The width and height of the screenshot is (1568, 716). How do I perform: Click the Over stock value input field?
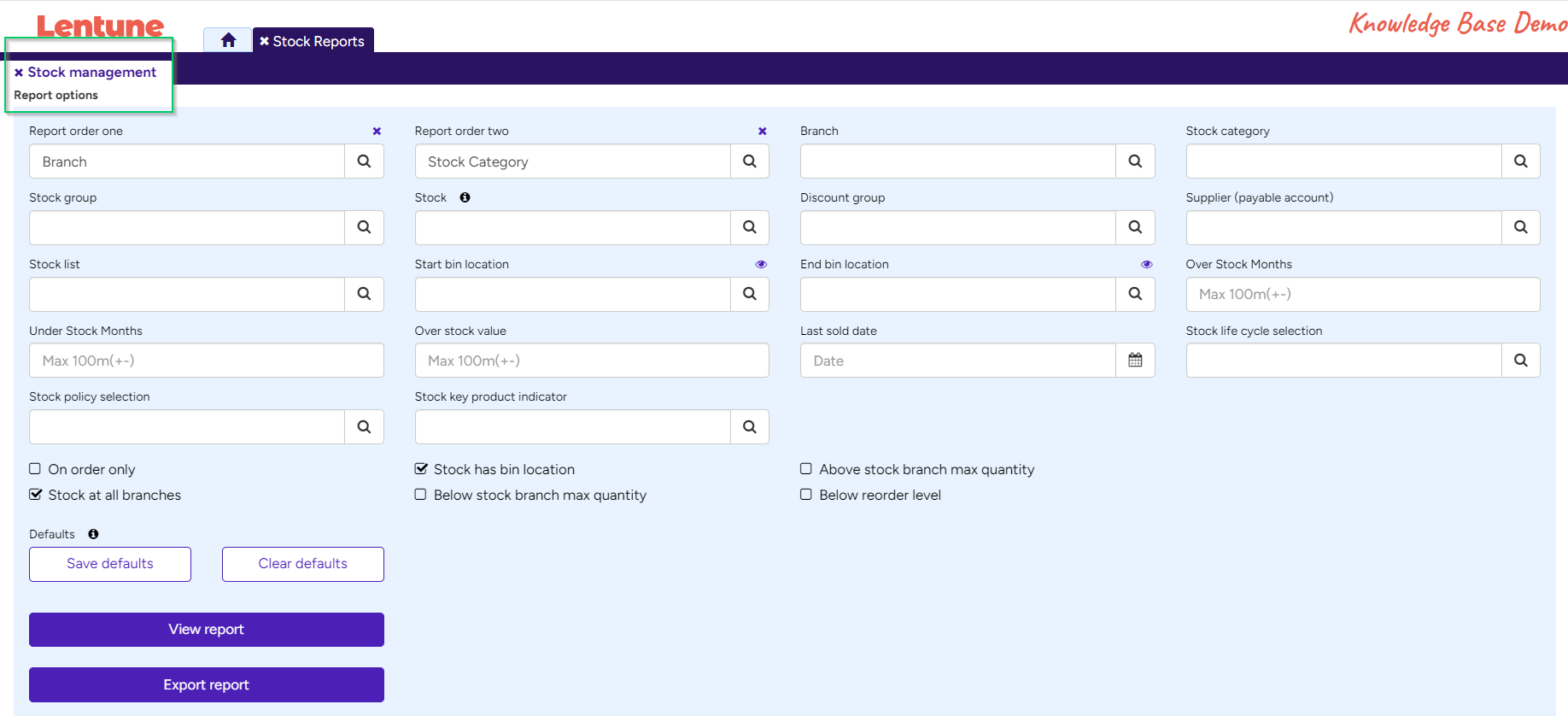click(592, 361)
